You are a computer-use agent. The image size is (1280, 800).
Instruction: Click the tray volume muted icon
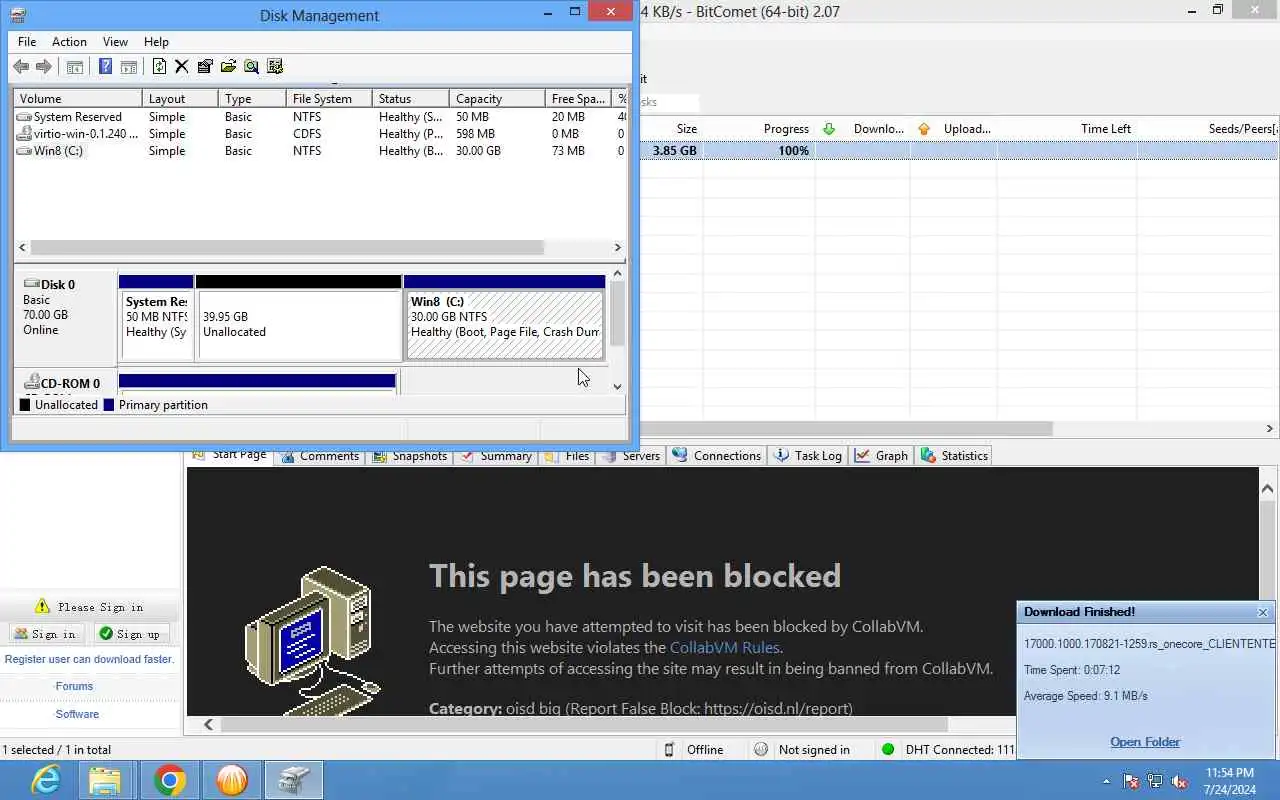click(x=1180, y=781)
